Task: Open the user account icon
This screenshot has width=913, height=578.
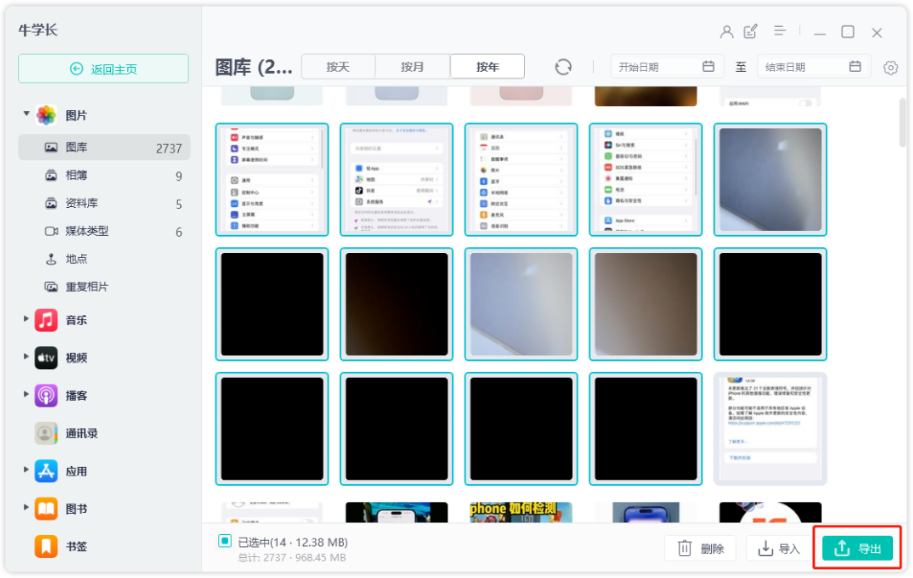Action: tap(726, 32)
